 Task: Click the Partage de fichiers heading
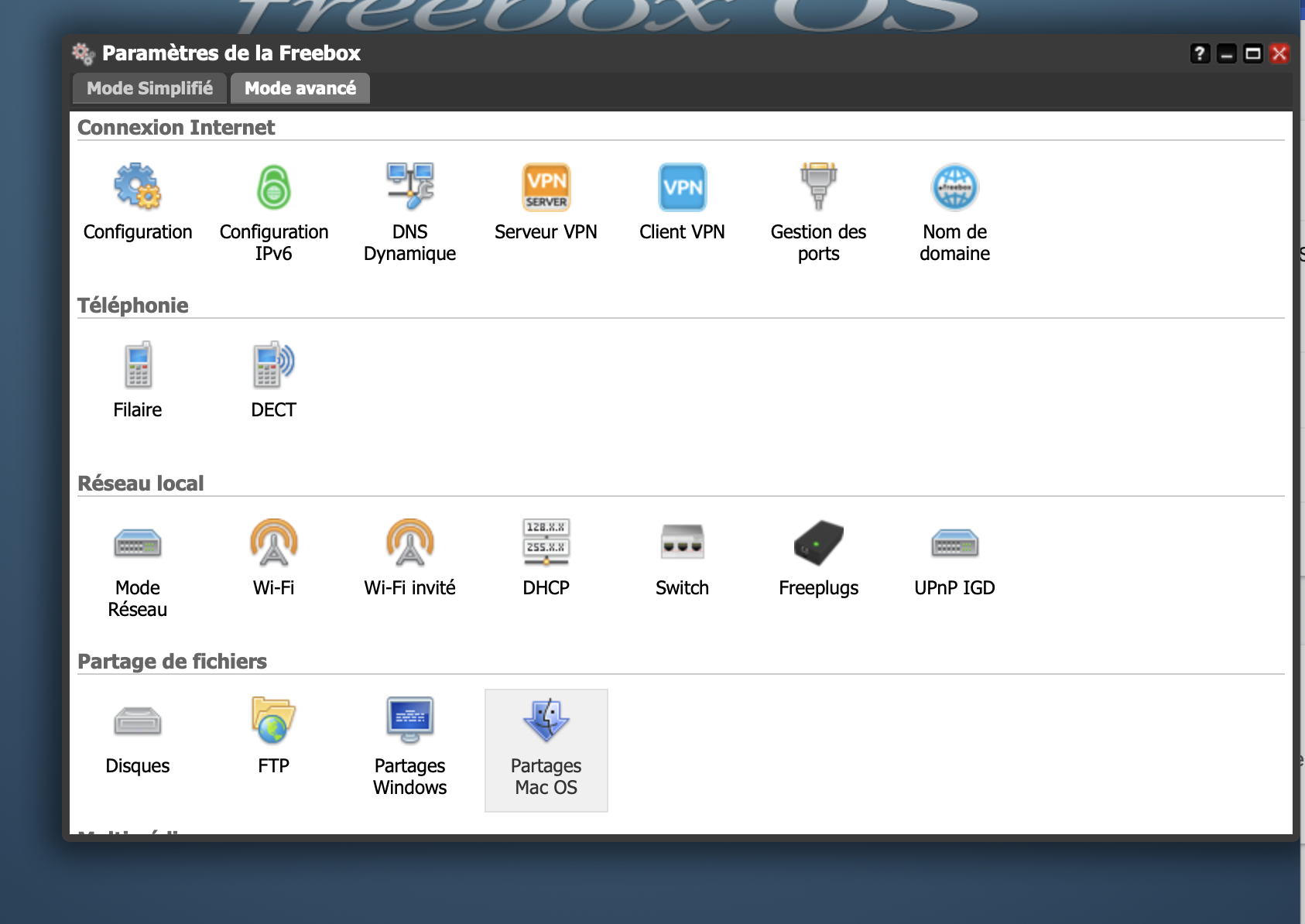click(172, 662)
